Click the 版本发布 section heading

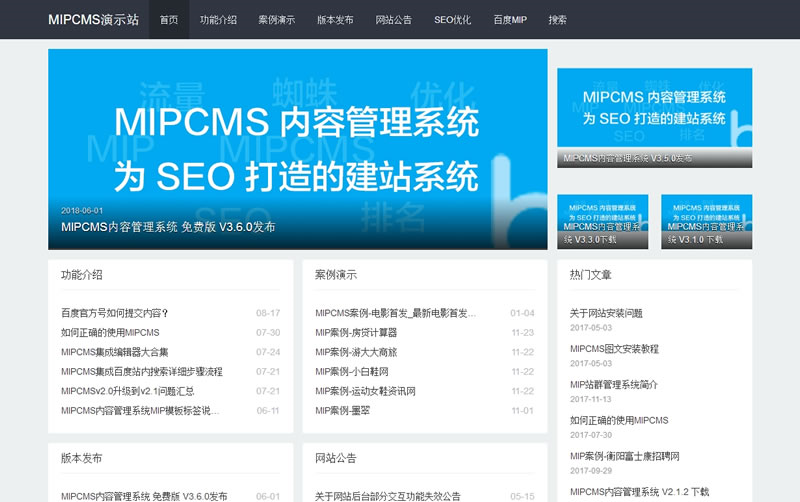point(82,458)
